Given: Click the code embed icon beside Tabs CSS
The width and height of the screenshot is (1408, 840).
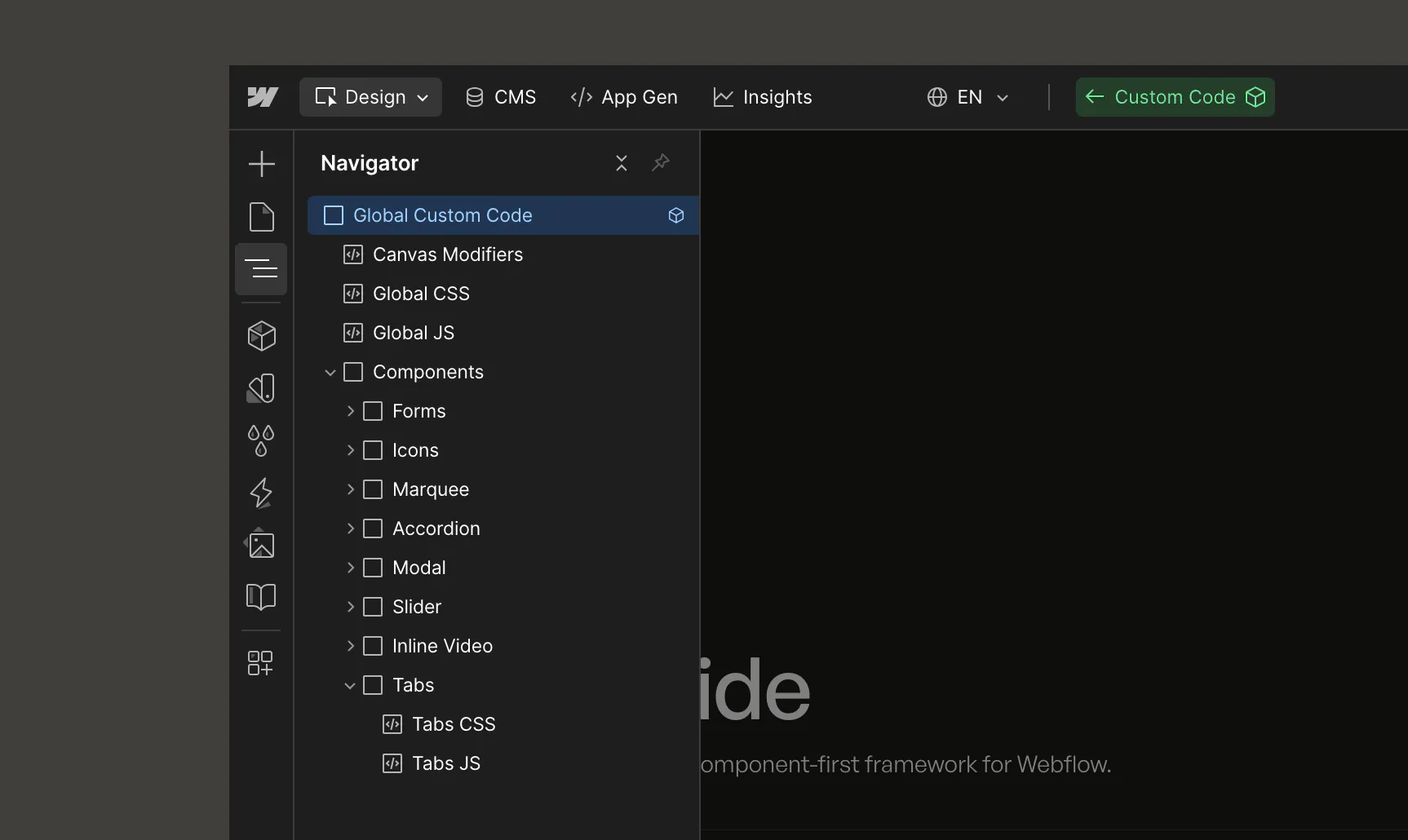Looking at the screenshot, I should pyautogui.click(x=392, y=724).
